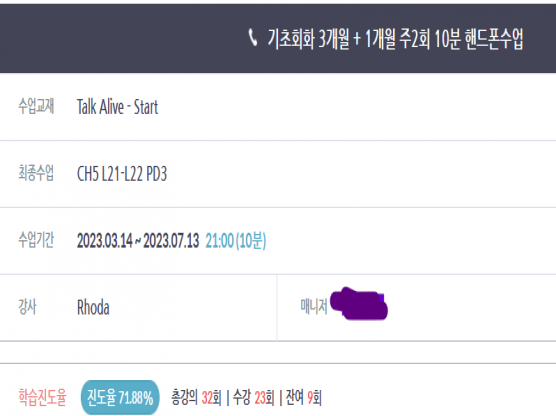Select the date range 2023.03.14~2023.07.13
This screenshot has width=556, height=416.
click(138, 241)
